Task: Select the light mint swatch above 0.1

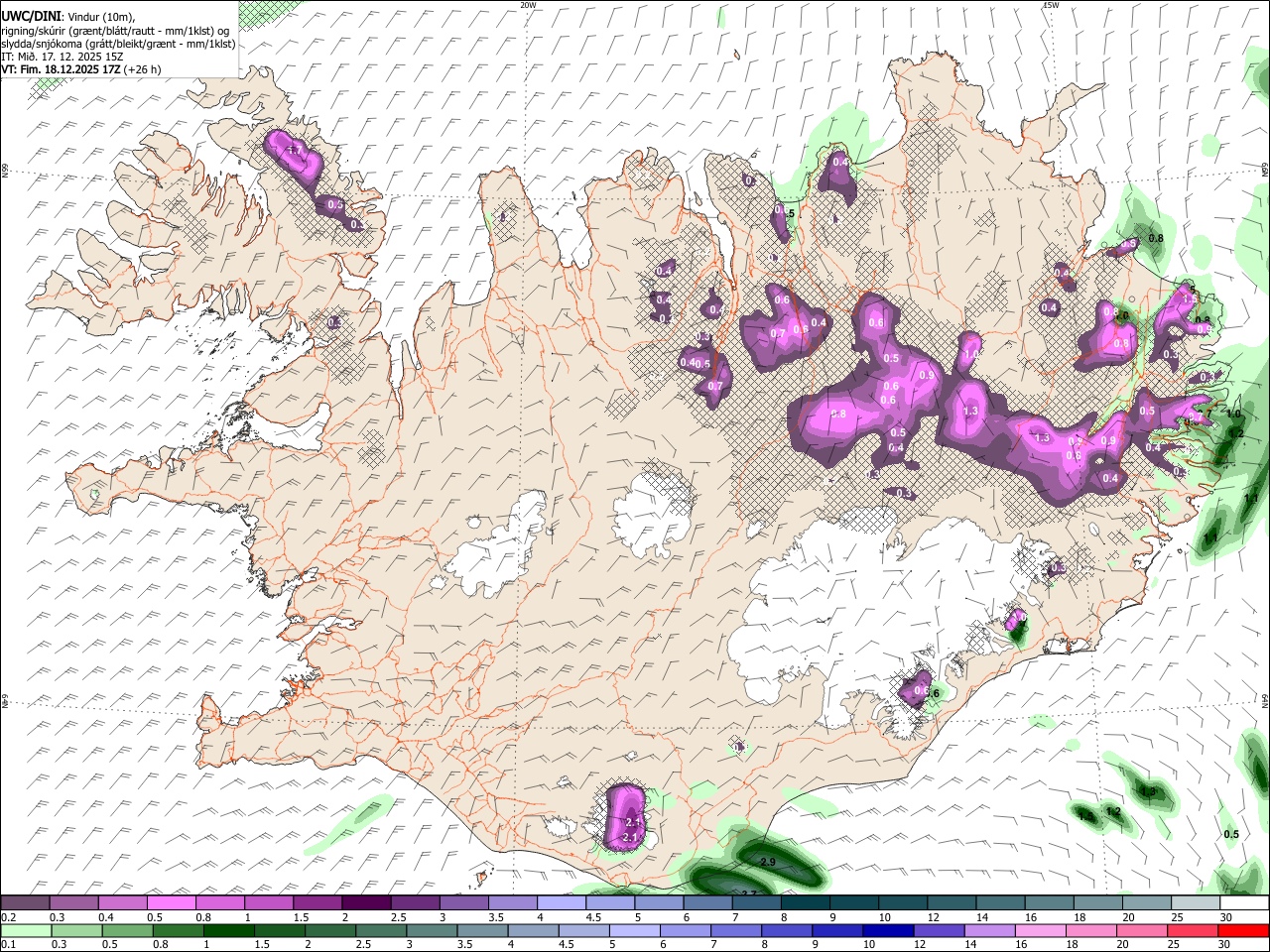Action: pos(26,930)
